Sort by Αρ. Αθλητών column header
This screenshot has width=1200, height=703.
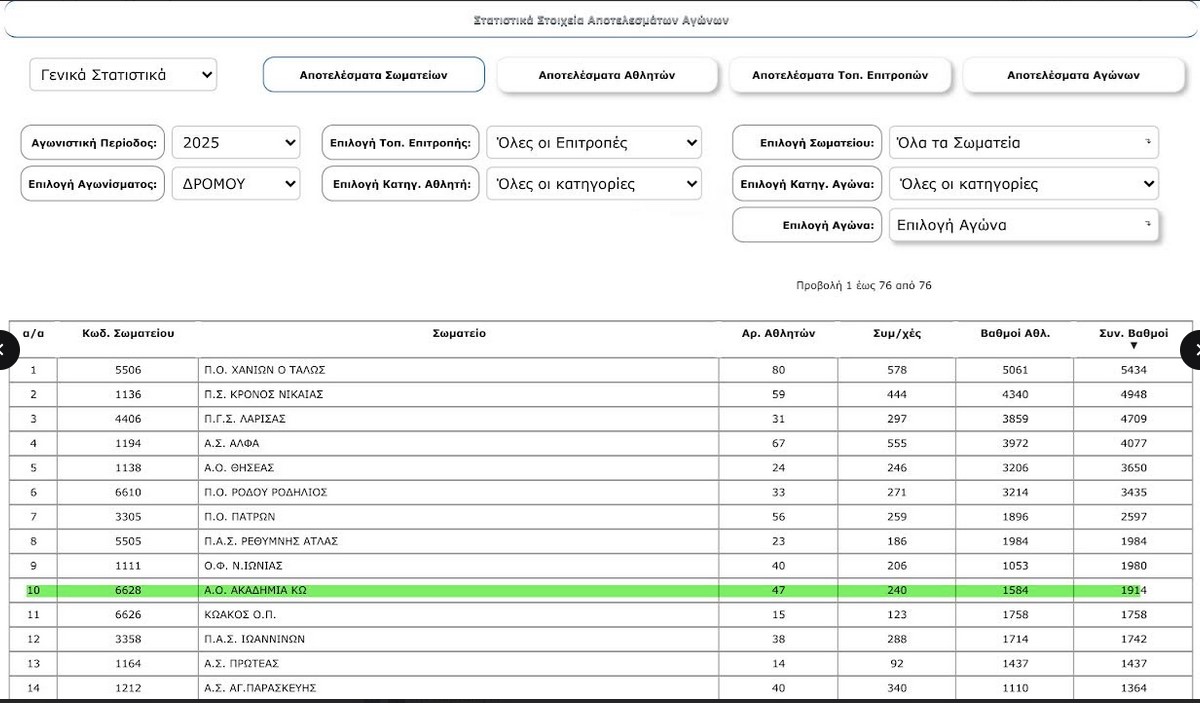coord(778,334)
